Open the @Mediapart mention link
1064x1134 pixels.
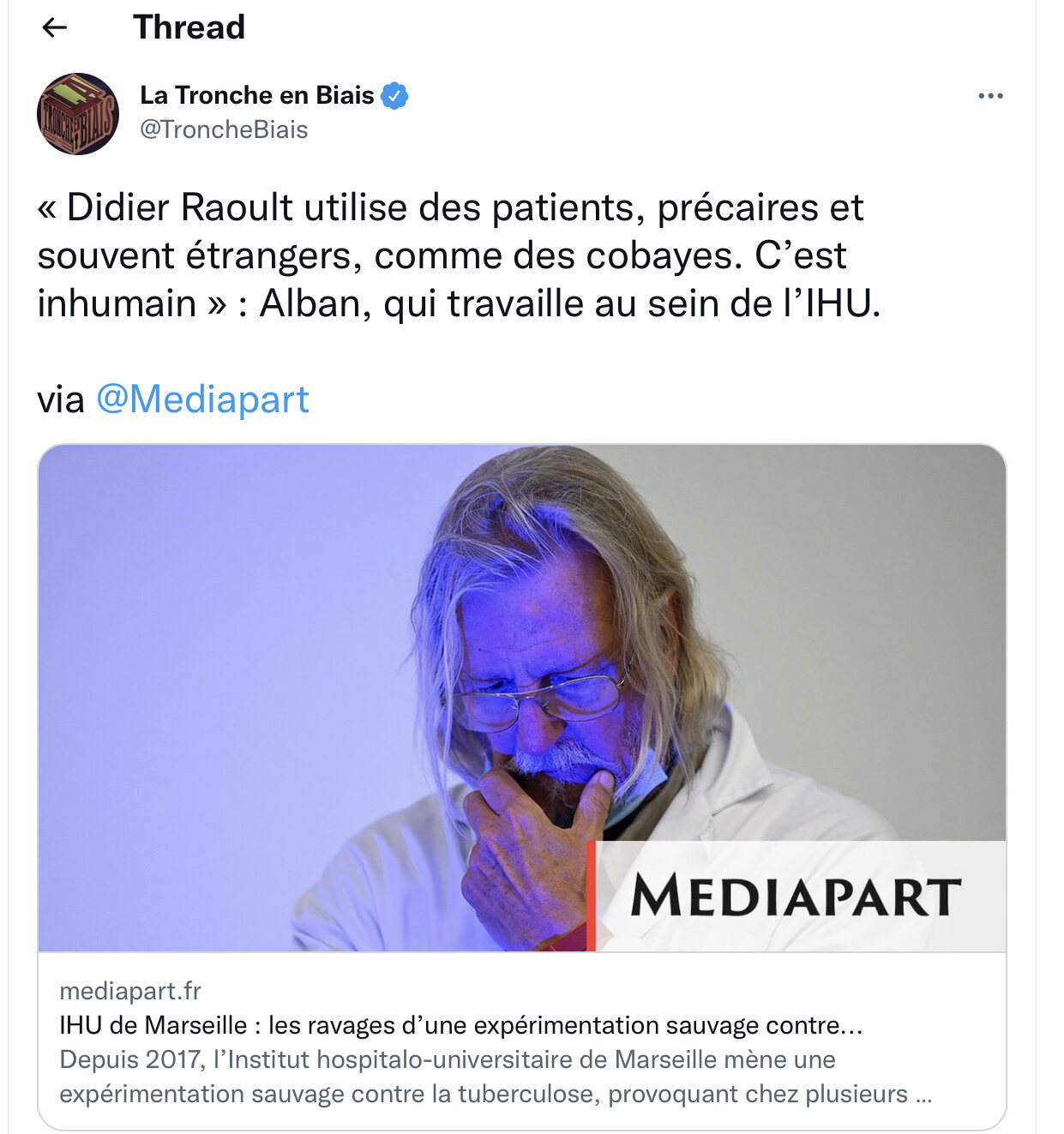pyautogui.click(x=202, y=399)
